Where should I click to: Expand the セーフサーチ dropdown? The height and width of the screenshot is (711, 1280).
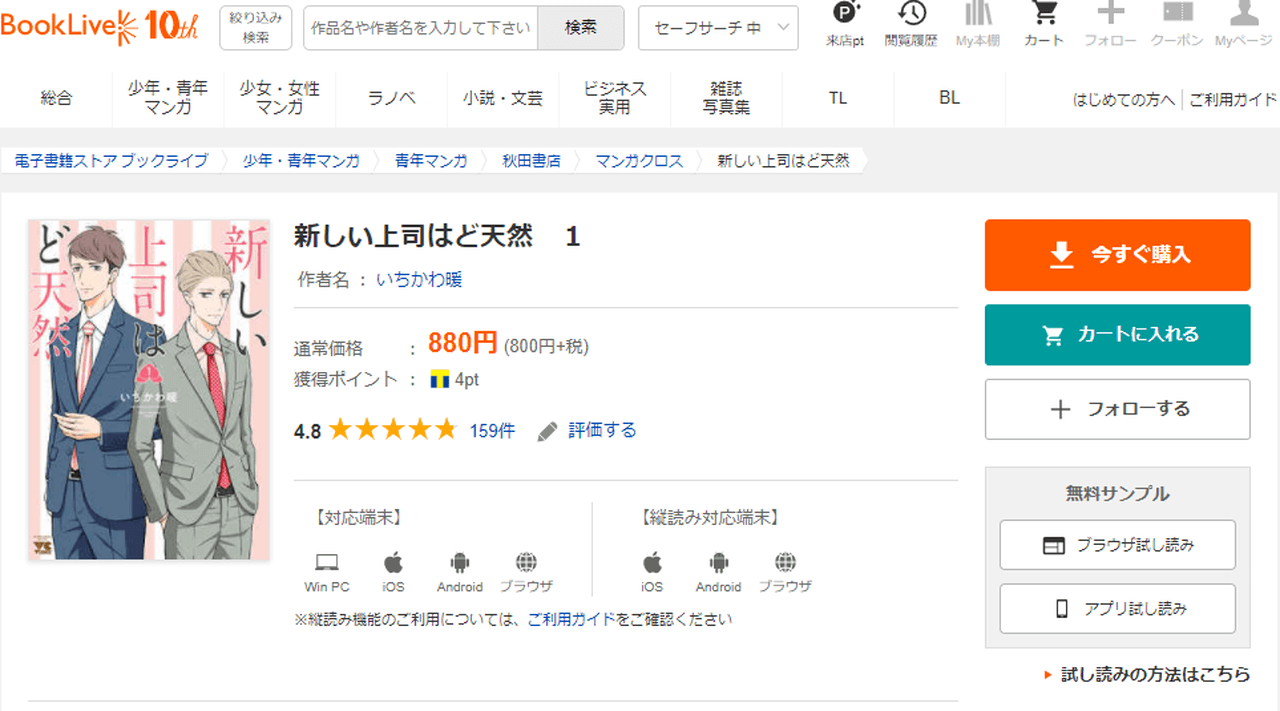[718, 28]
